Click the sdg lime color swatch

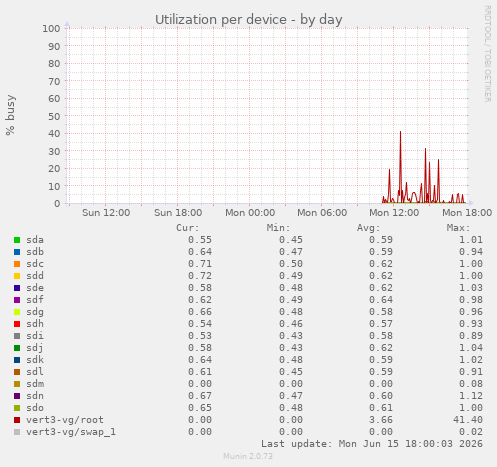pos(17,312)
